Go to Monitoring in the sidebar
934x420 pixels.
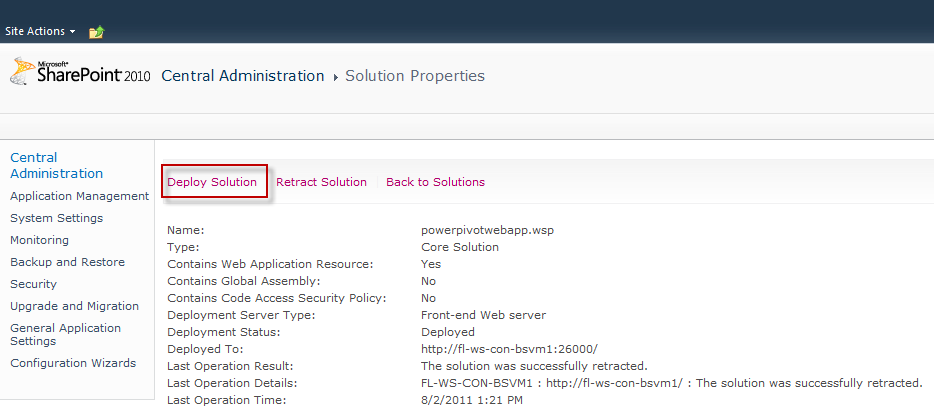click(x=39, y=240)
